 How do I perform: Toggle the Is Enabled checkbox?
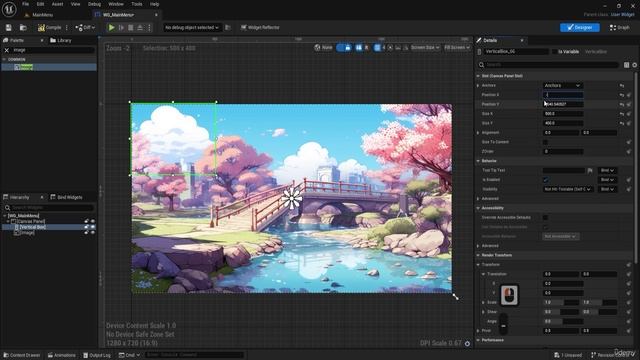[x=545, y=180]
